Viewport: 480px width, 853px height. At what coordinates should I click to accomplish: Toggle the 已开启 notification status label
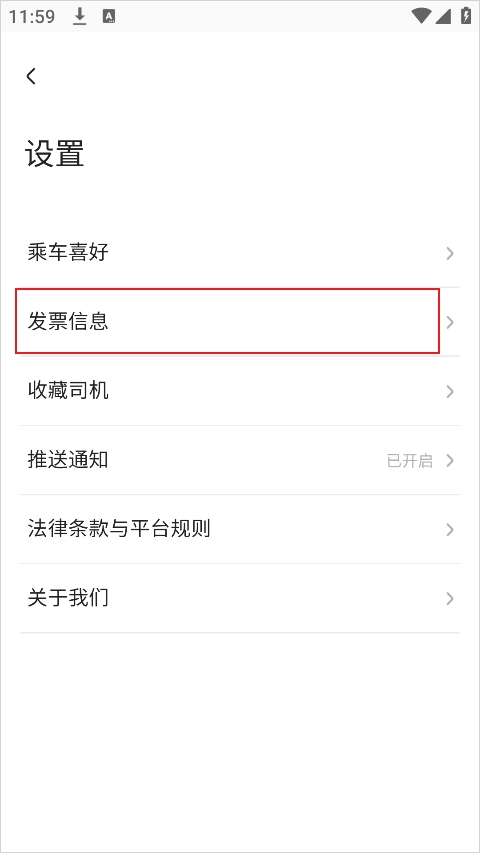410,461
